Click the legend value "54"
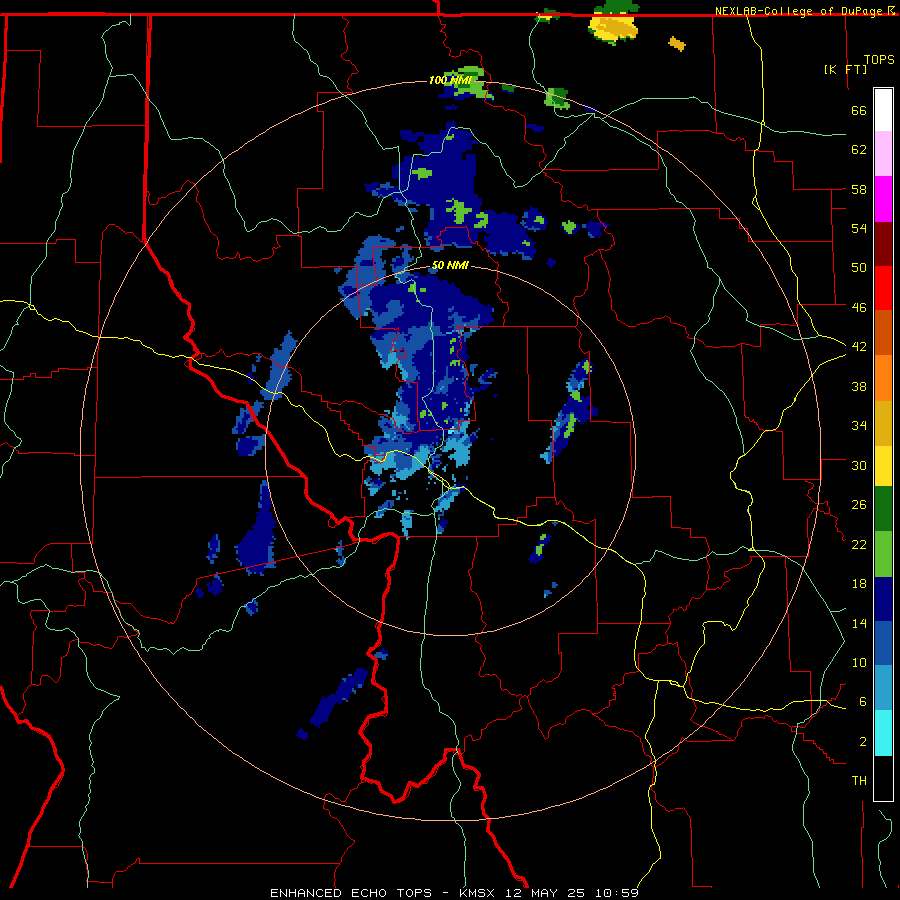Screen dimensions: 900x900 click(859, 228)
